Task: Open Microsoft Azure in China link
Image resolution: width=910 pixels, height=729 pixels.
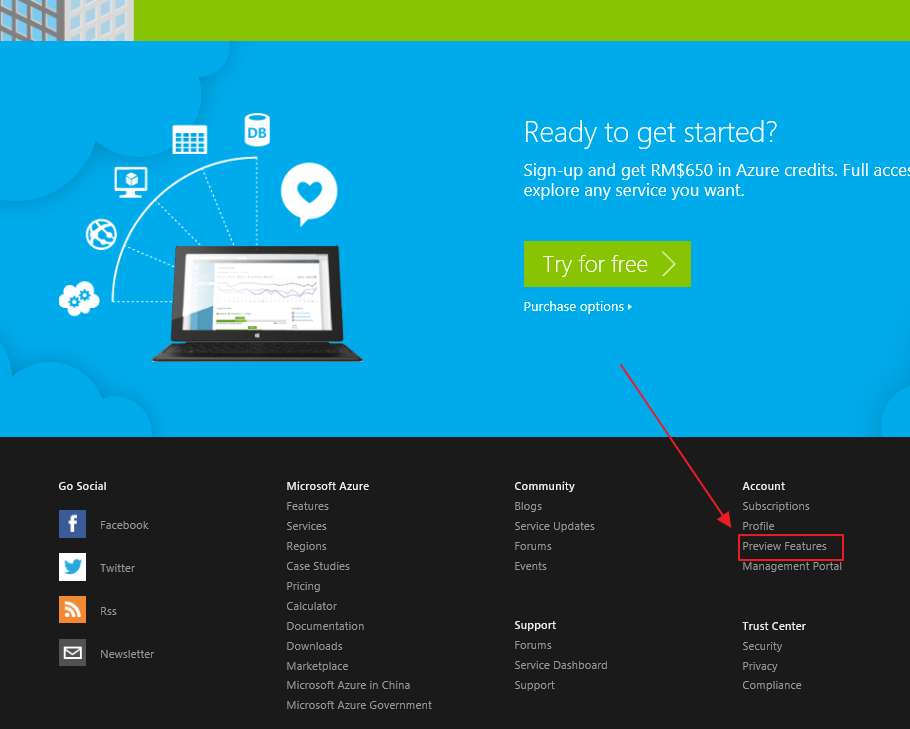Action: (x=348, y=685)
